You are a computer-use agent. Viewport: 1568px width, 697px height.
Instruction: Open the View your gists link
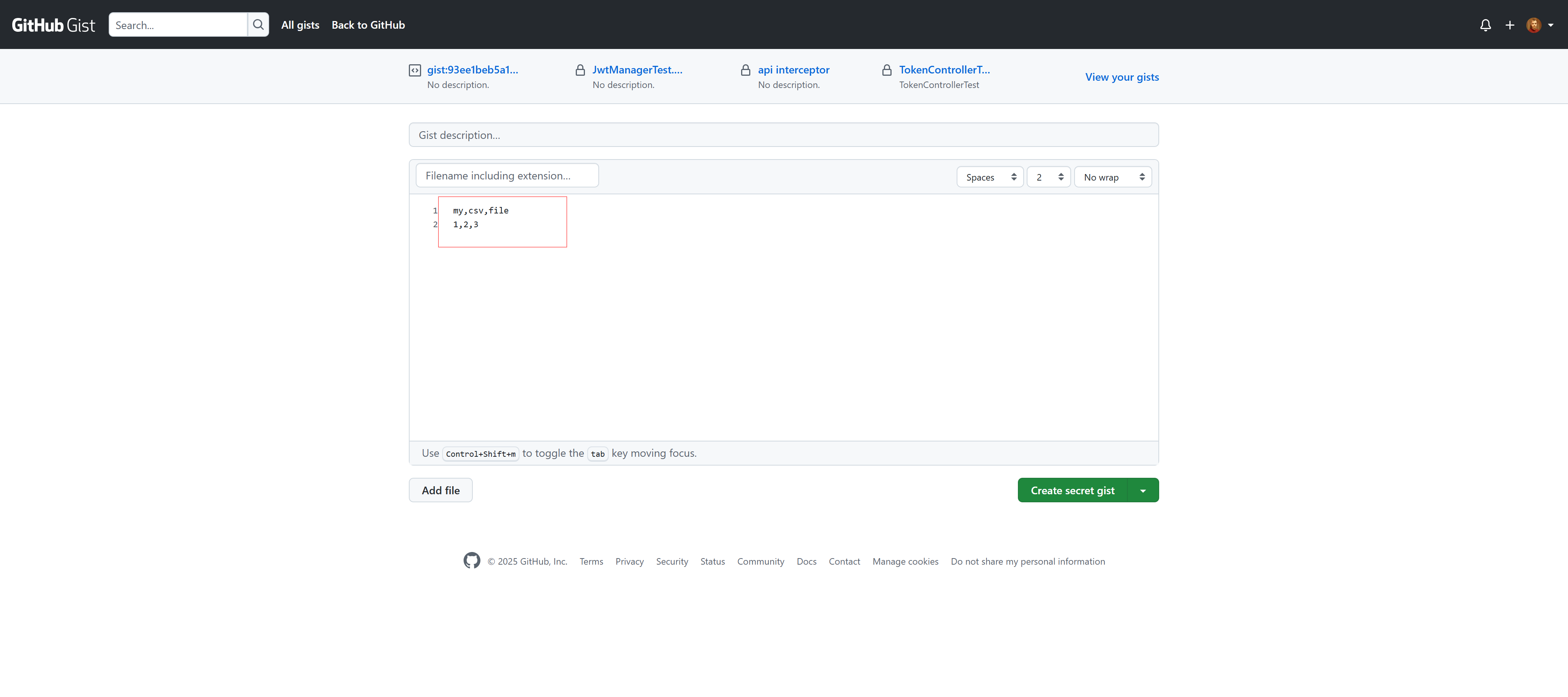point(1121,77)
